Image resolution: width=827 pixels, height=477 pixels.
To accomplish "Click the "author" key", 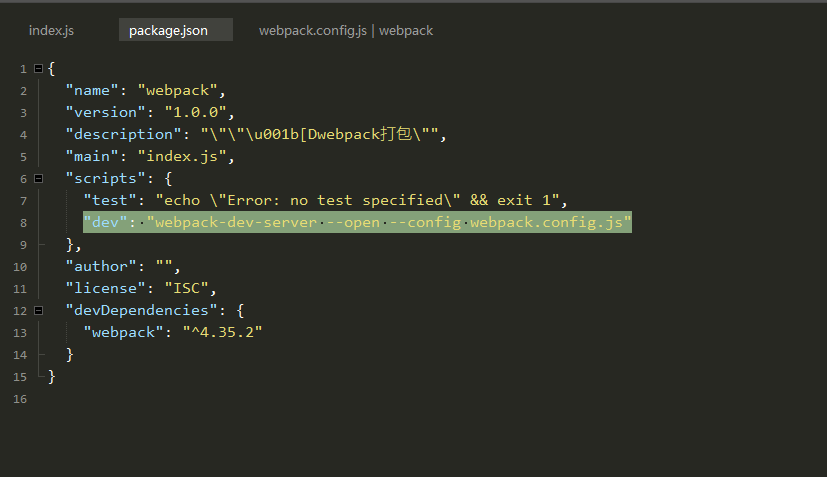I will (101, 266).
